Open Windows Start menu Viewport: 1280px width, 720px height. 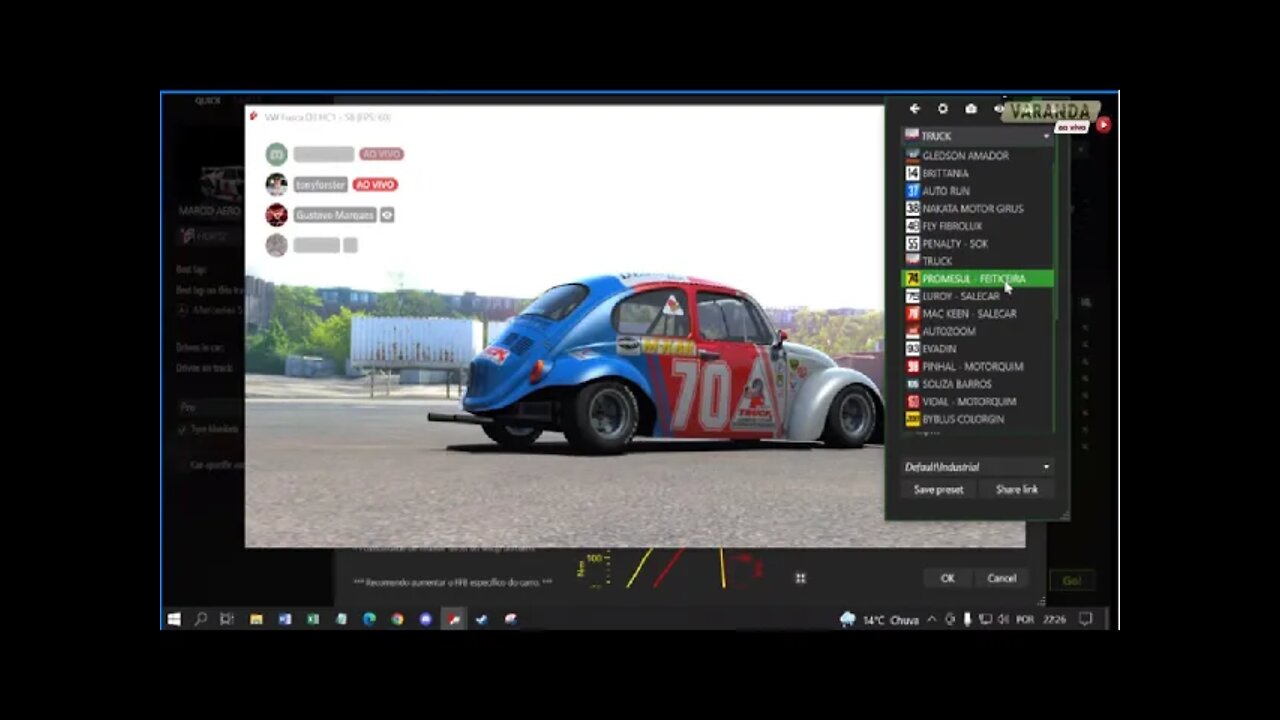pos(174,619)
